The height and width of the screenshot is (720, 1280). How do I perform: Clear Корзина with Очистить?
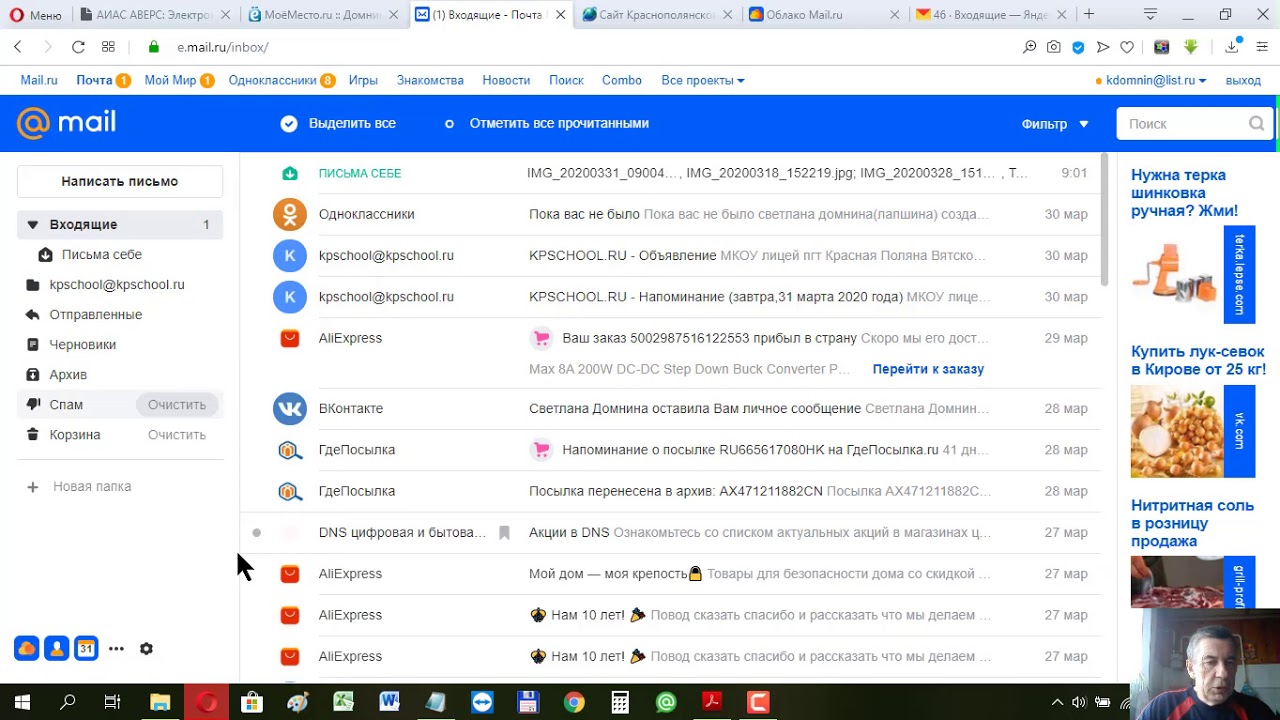click(x=177, y=435)
